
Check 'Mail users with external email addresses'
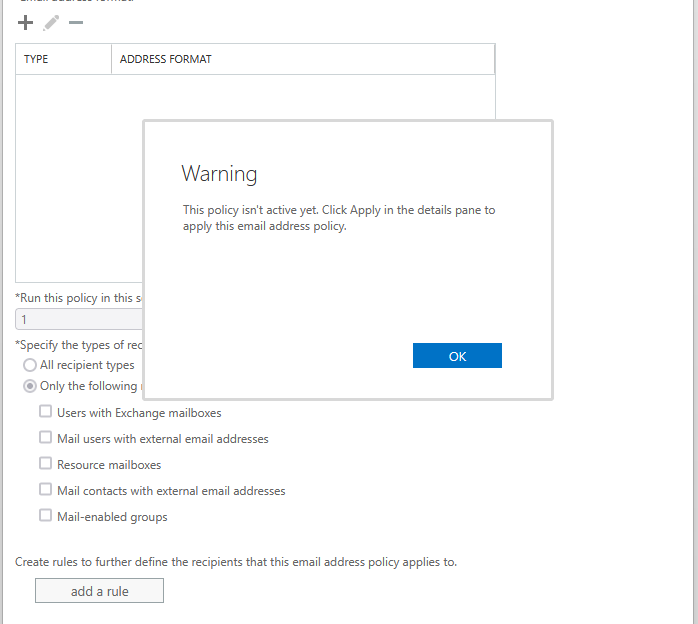45,438
